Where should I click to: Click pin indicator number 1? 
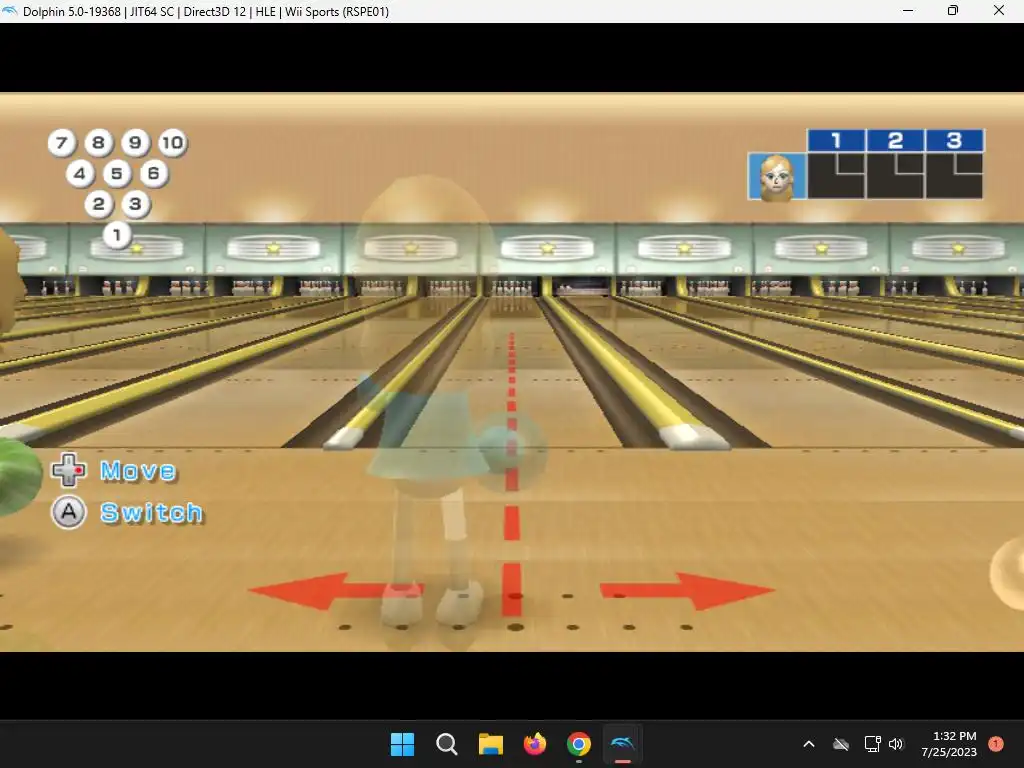point(117,234)
